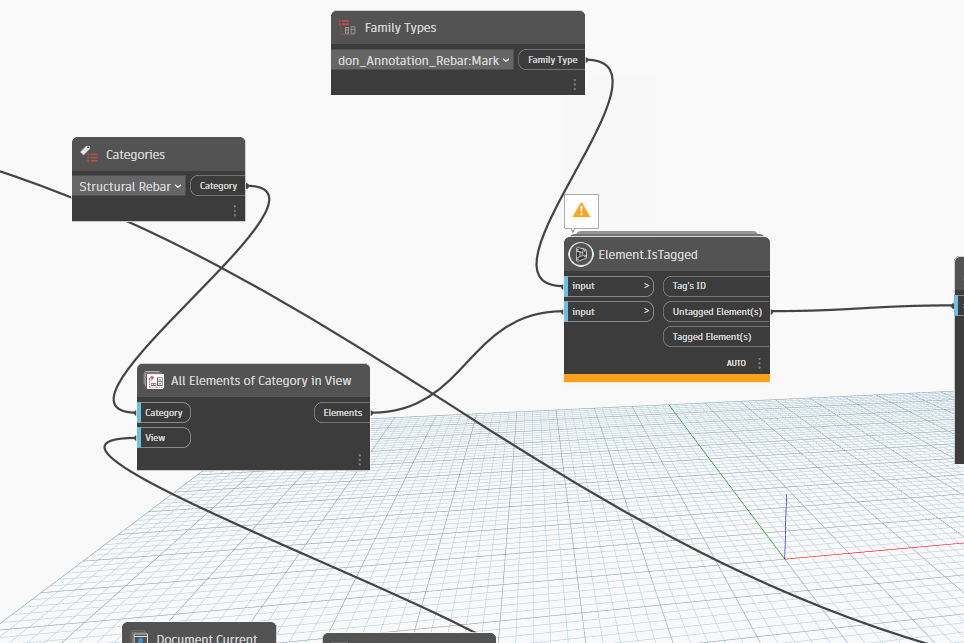Expand chevron on second input port of Element.IsTagged

[x=646, y=312]
